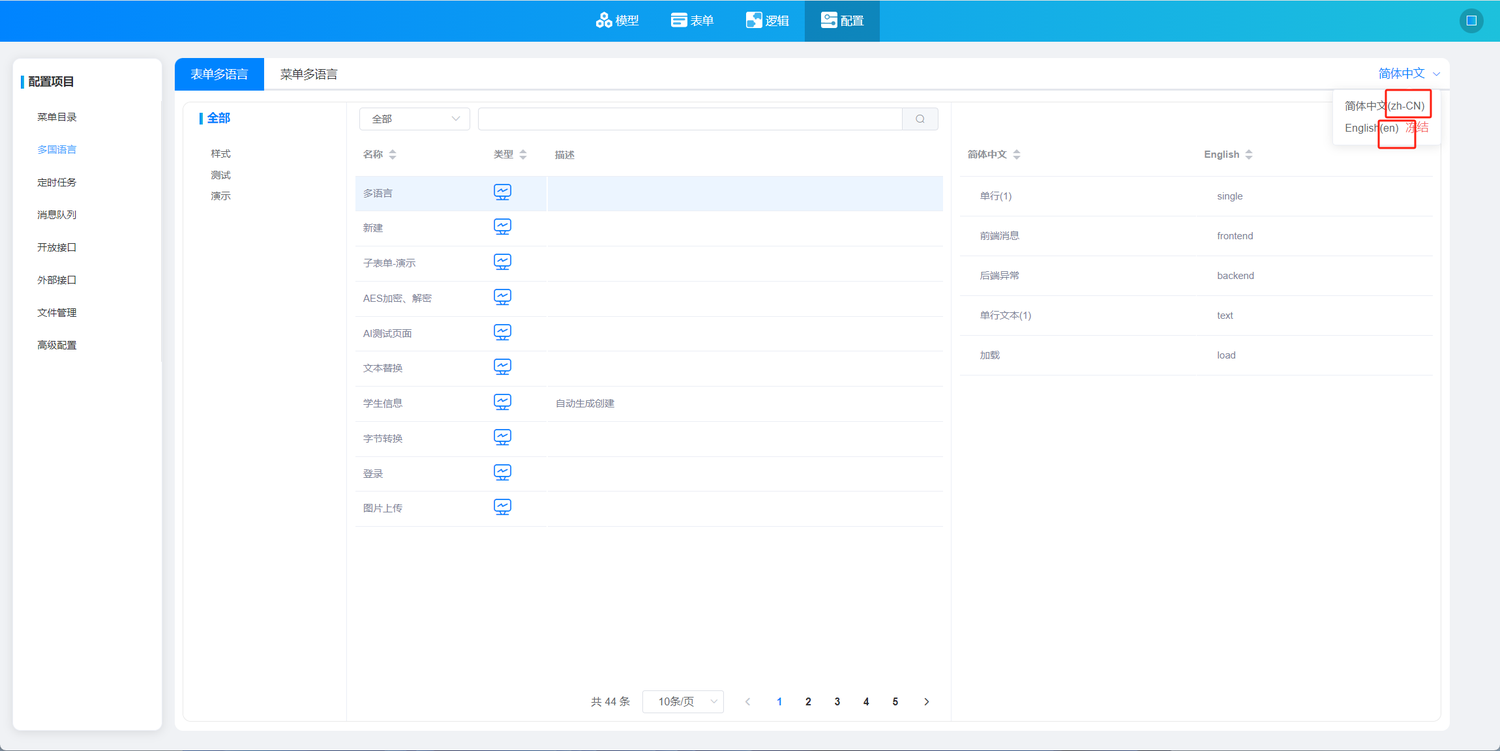Focus the search text field

pos(690,119)
